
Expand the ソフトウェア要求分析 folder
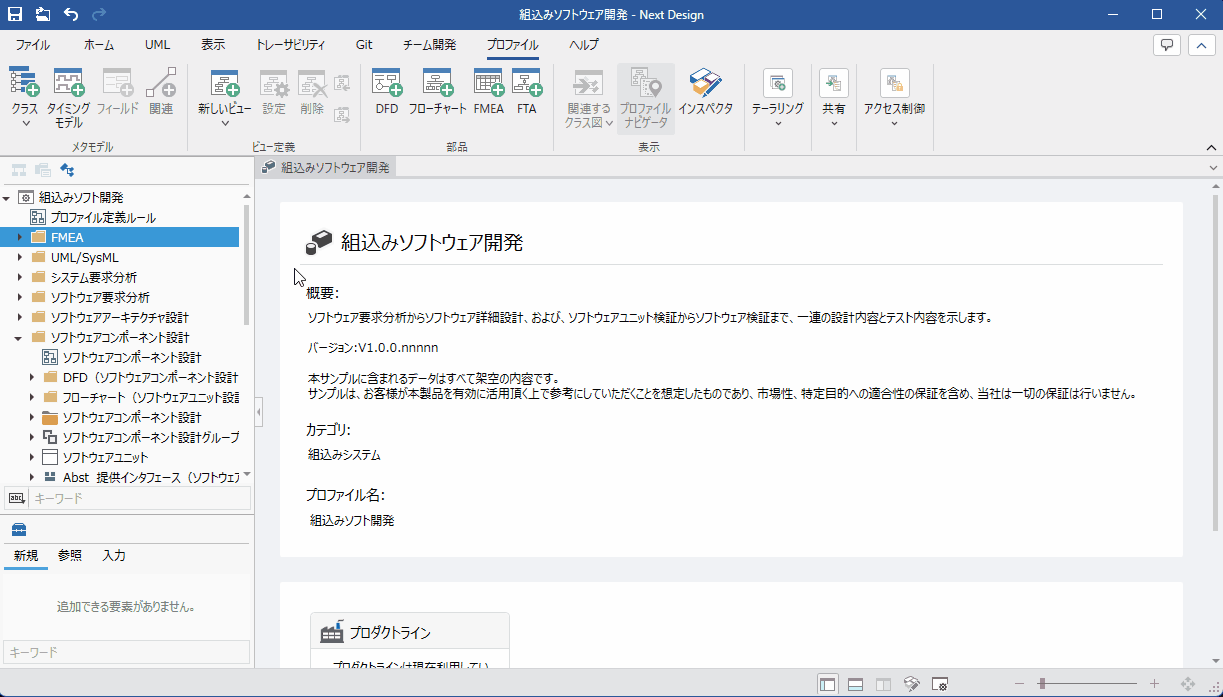click(19, 297)
